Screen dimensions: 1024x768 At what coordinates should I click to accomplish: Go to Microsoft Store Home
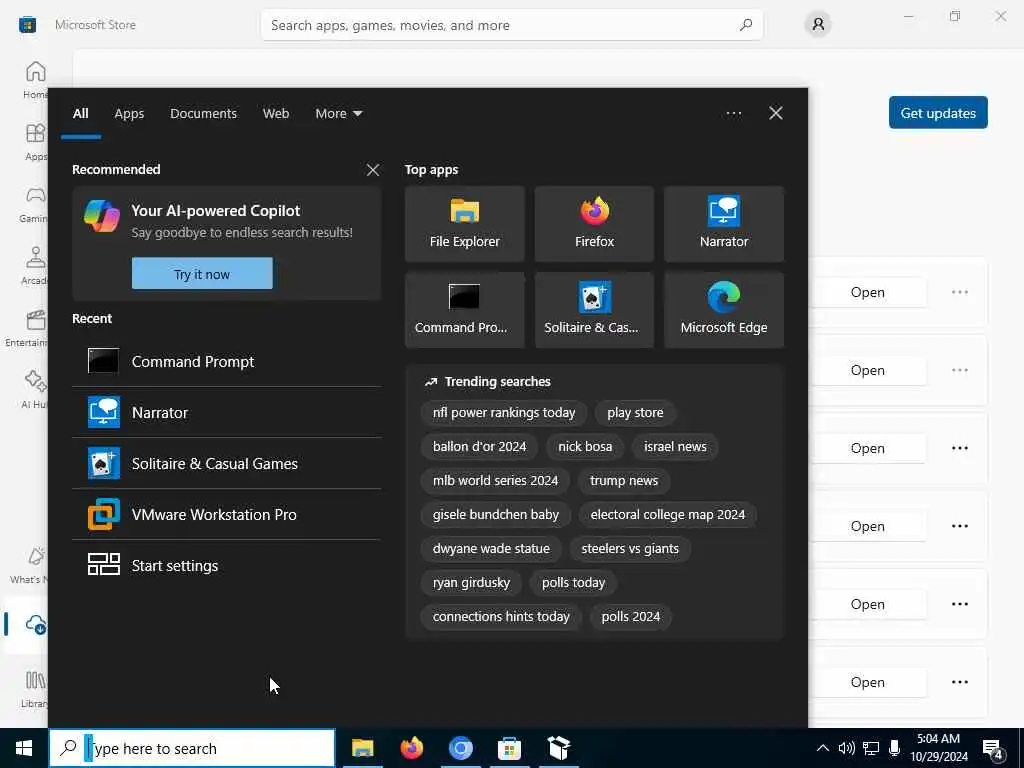35,80
